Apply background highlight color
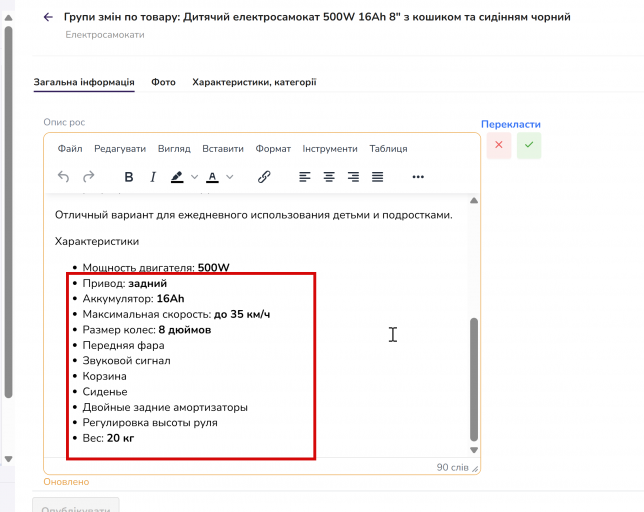Screen dimensions: 644x512 177,177
